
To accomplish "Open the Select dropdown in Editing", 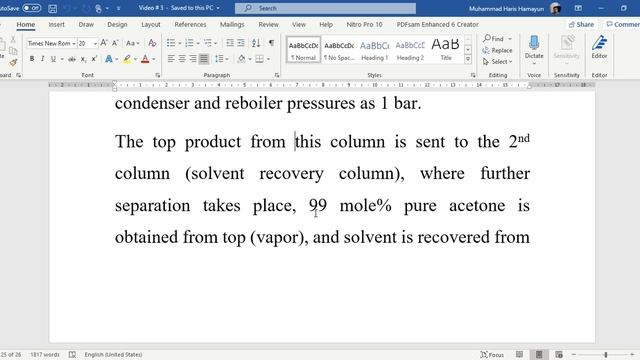I will [x=497, y=62].
